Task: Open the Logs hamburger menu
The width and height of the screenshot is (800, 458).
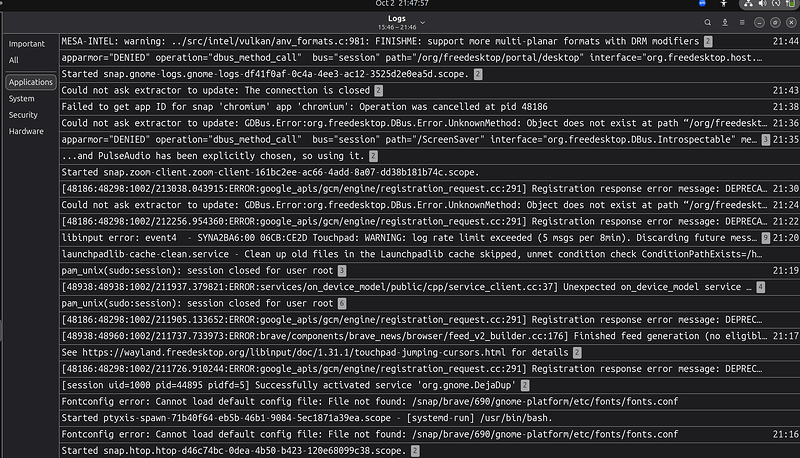Action: pyautogui.click(x=742, y=22)
